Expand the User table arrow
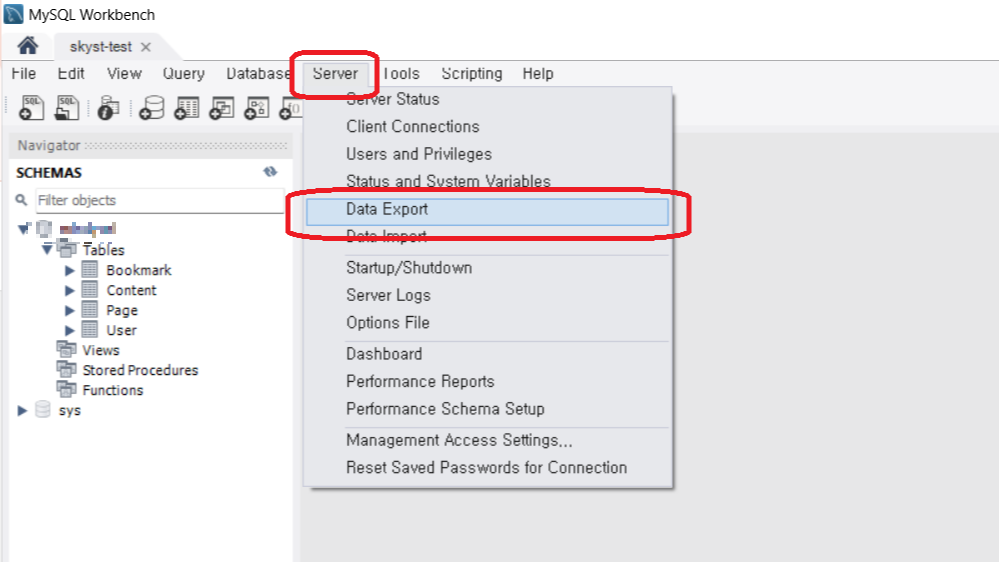The image size is (999, 562). pyautogui.click(x=69, y=330)
